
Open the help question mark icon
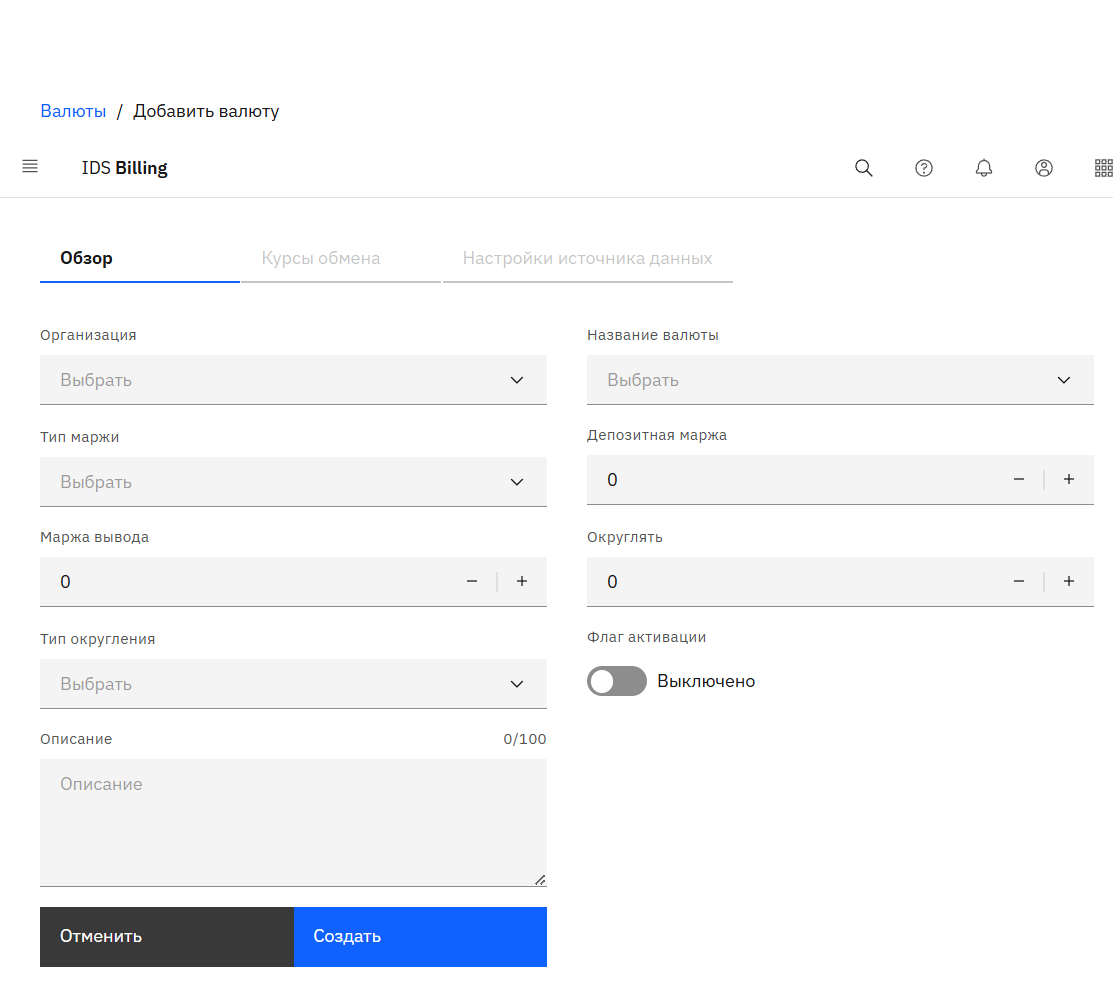coord(924,168)
